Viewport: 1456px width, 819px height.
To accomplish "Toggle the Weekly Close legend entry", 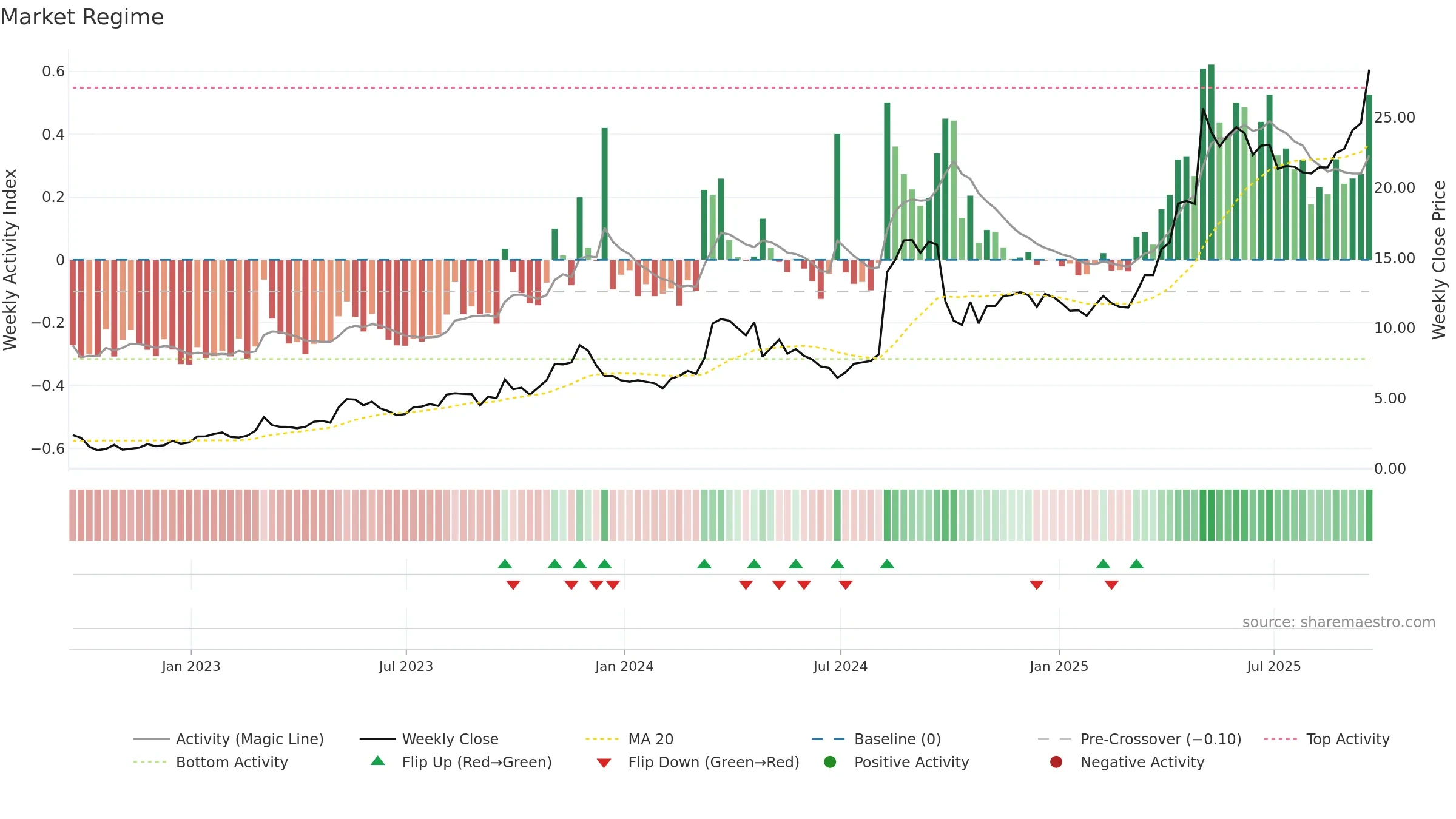I will click(x=429, y=739).
